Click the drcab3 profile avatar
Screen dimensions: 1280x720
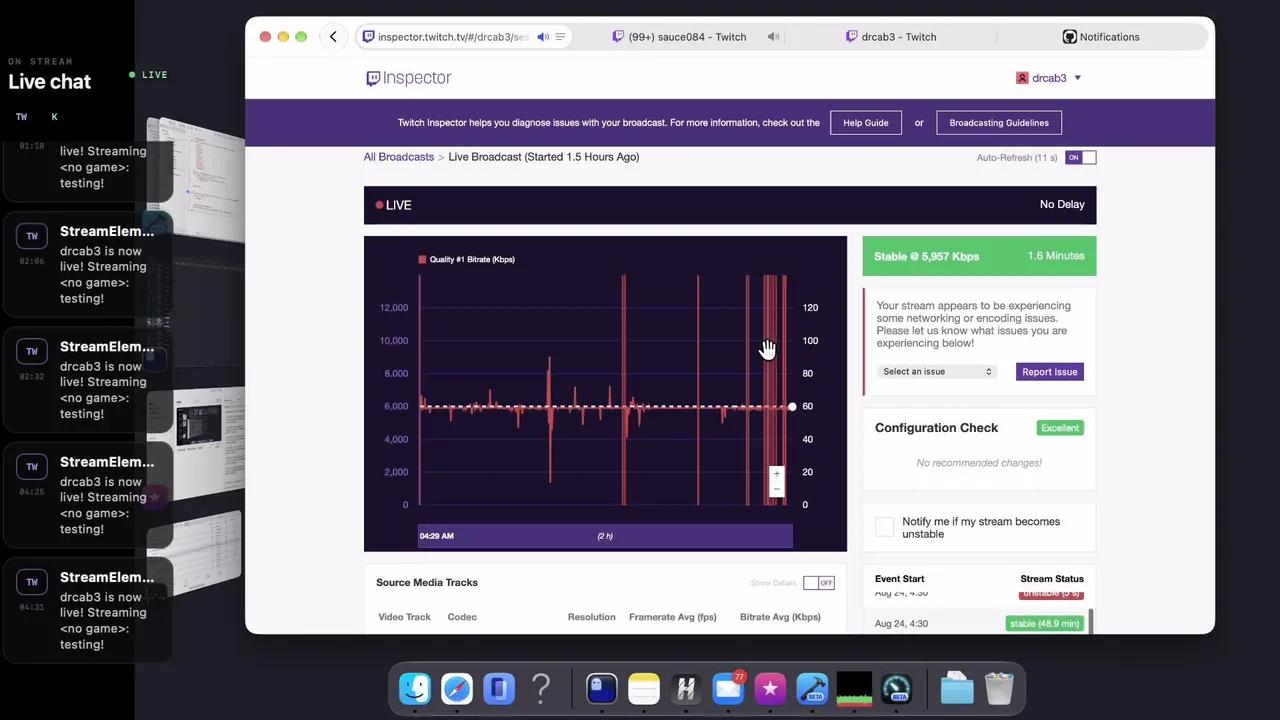(x=1022, y=78)
